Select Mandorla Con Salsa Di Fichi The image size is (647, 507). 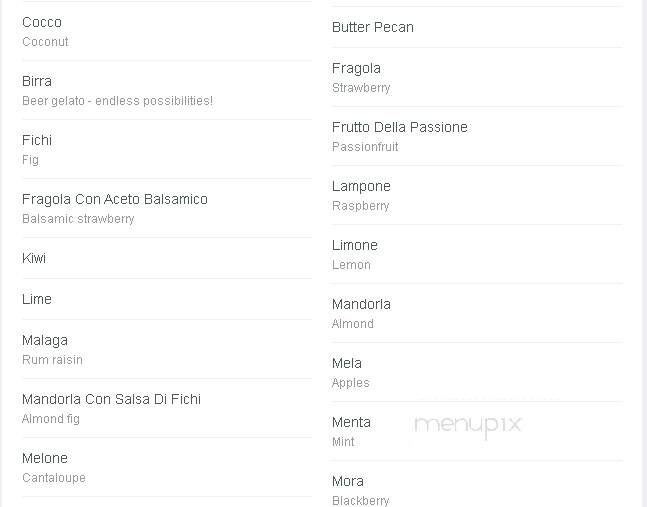pyautogui.click(x=167, y=408)
